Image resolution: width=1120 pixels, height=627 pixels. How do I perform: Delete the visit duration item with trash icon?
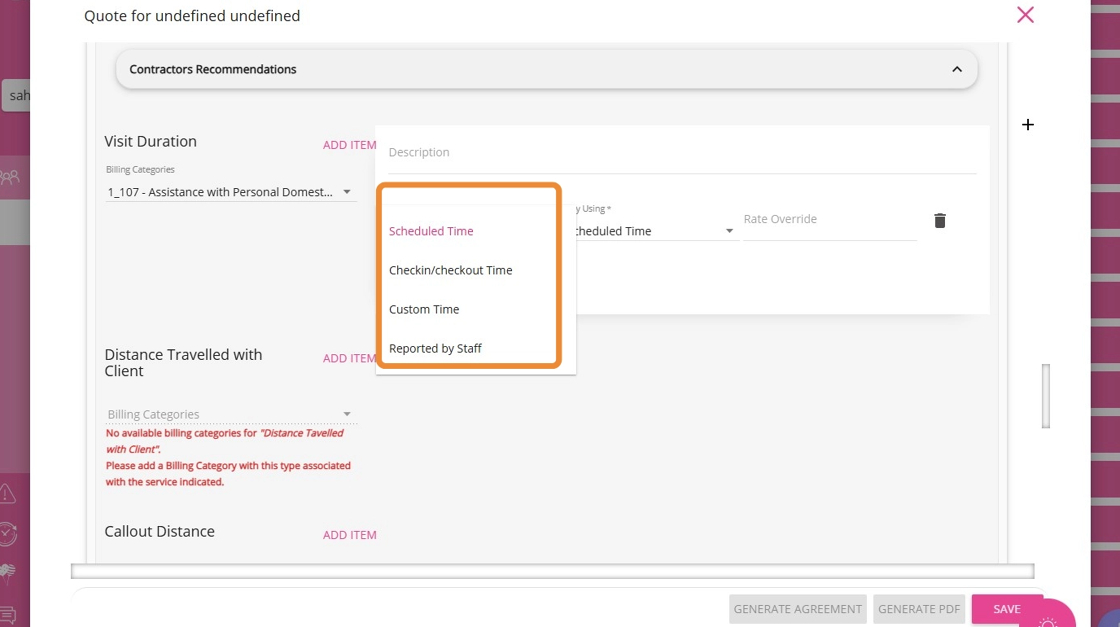tap(940, 221)
